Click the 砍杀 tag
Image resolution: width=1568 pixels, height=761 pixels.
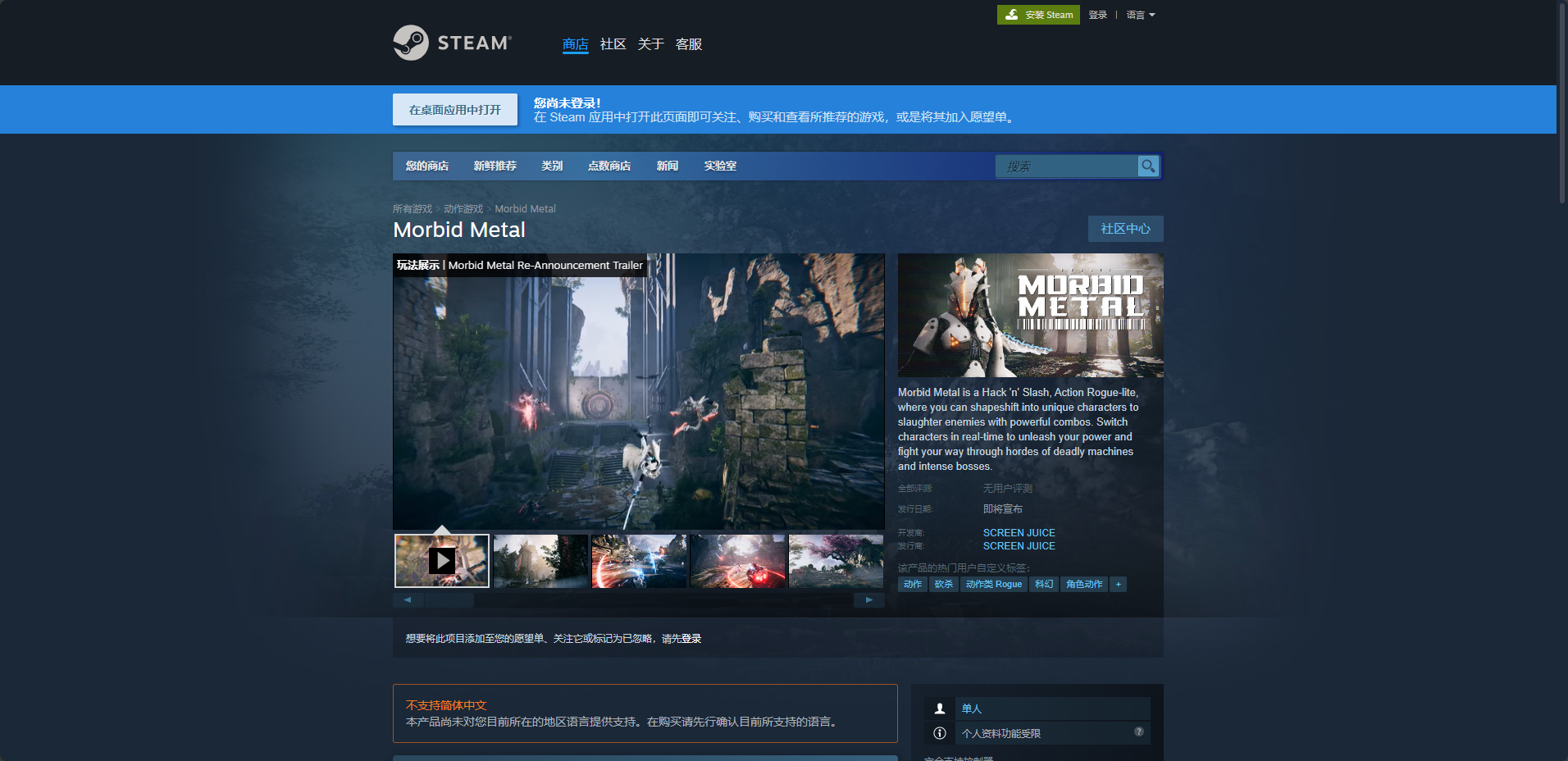[944, 584]
